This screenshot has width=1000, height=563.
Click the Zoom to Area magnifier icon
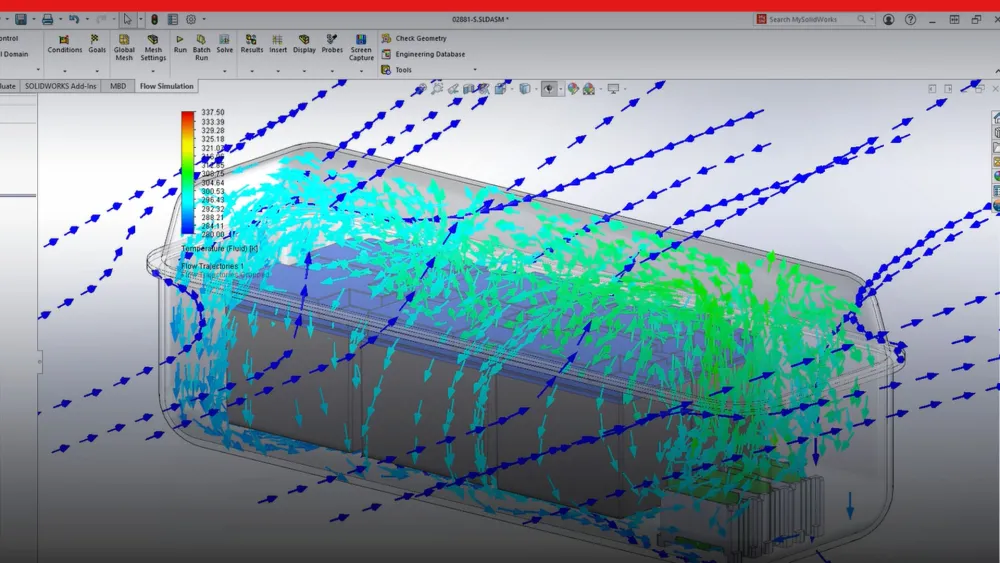(437, 89)
